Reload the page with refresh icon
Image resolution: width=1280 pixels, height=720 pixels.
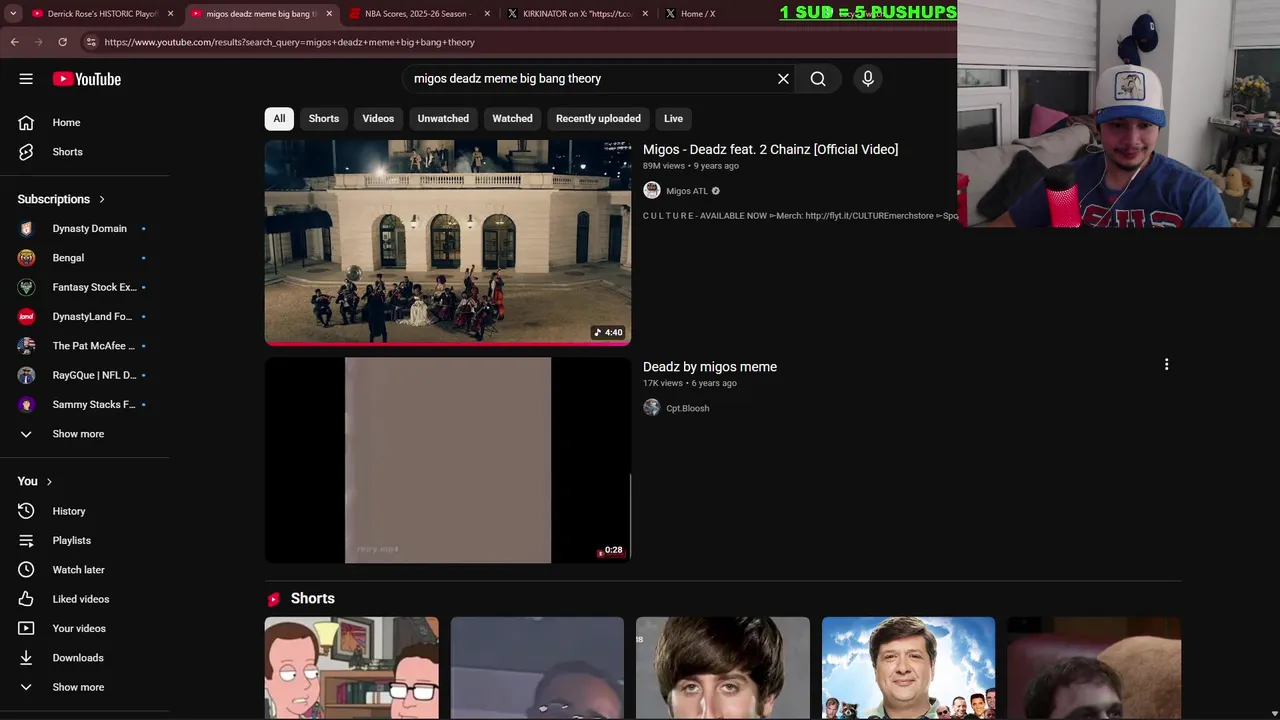point(62,42)
